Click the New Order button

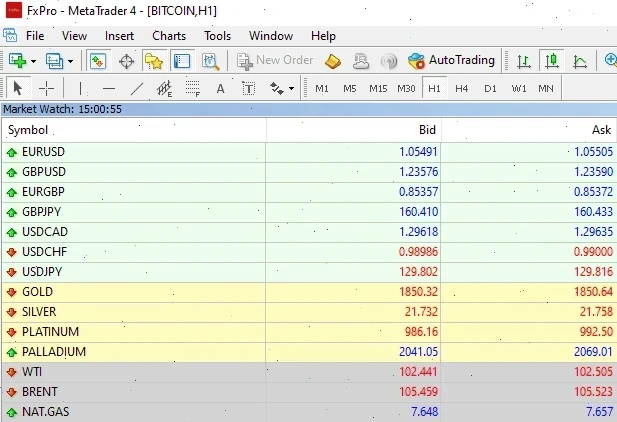[x=275, y=60]
